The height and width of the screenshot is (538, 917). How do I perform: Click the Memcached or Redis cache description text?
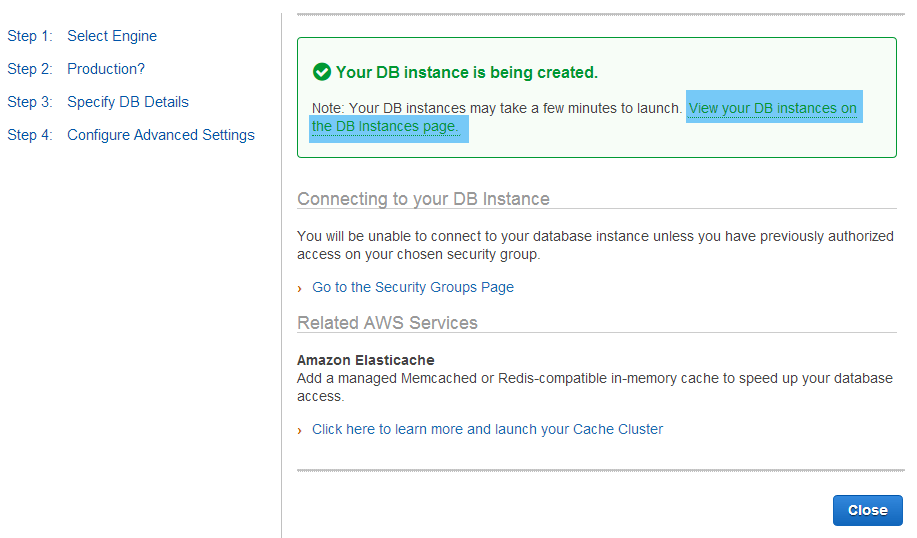coord(595,387)
